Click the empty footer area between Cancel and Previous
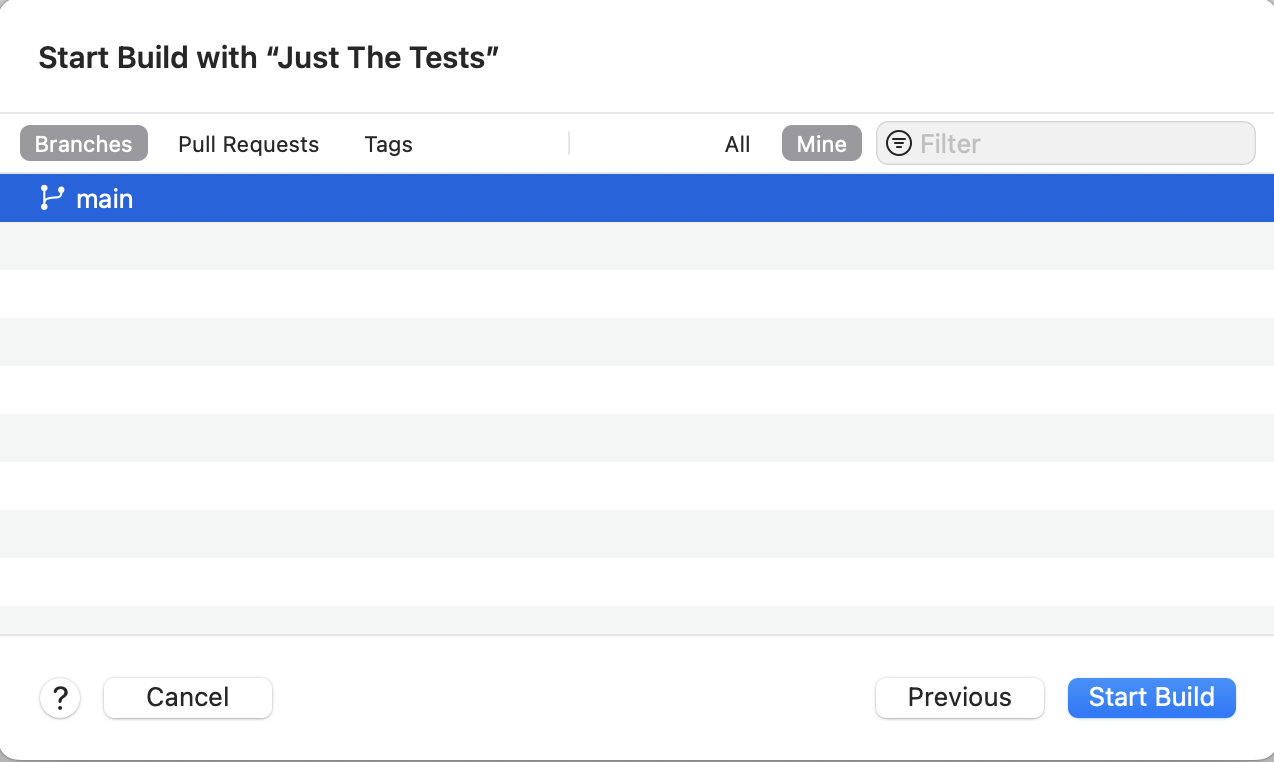 tap(570, 697)
